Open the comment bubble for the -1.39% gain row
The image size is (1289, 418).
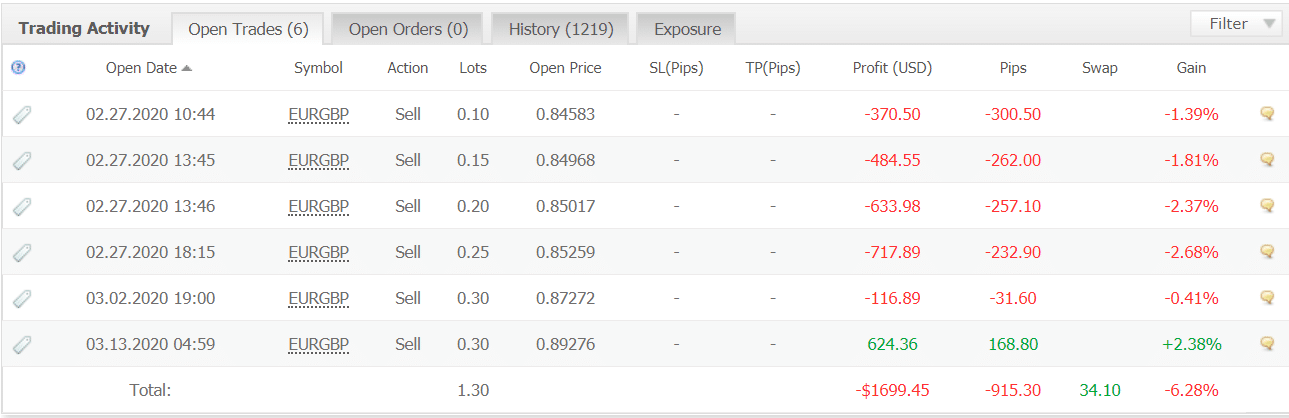point(1267,114)
